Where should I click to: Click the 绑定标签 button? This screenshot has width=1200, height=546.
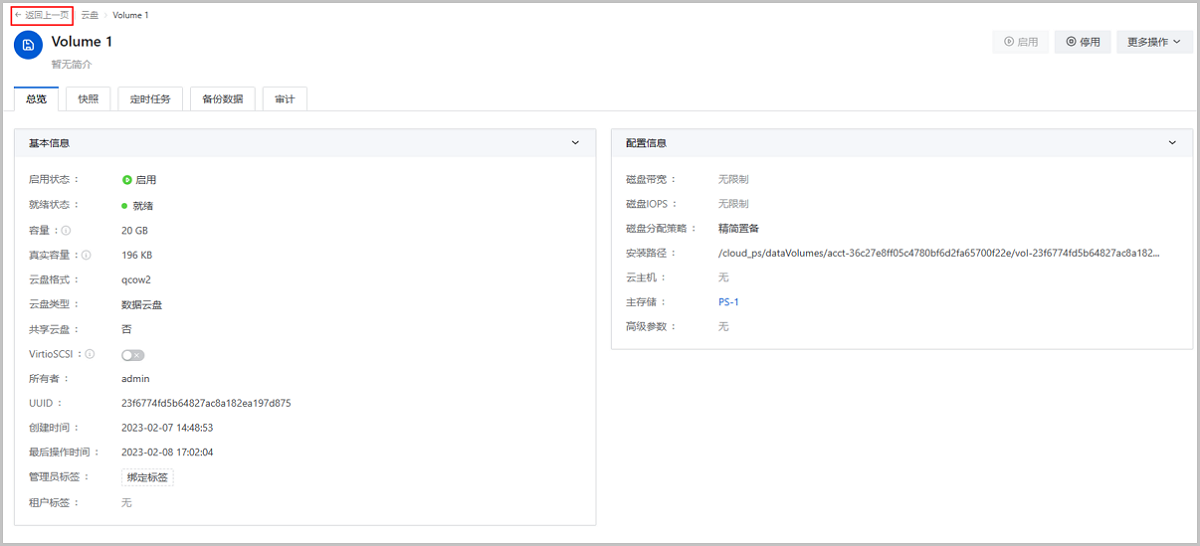(148, 478)
